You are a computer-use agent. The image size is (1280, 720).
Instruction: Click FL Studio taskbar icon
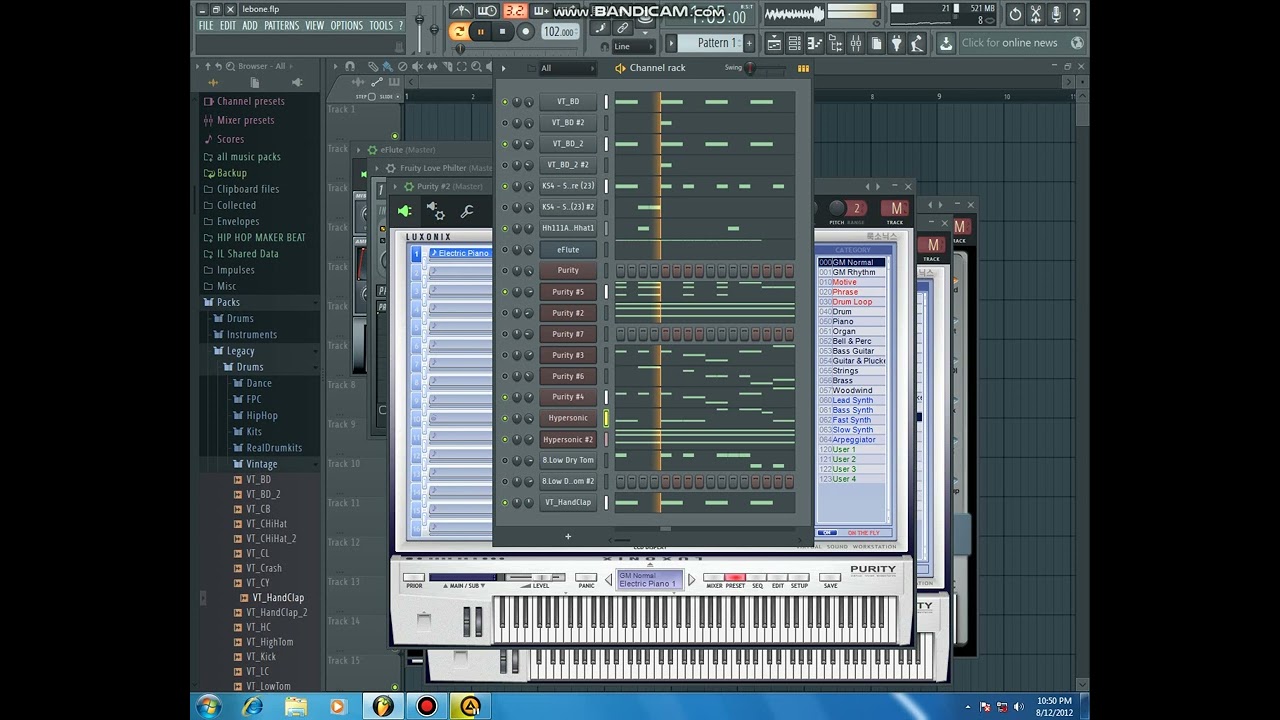pos(383,707)
